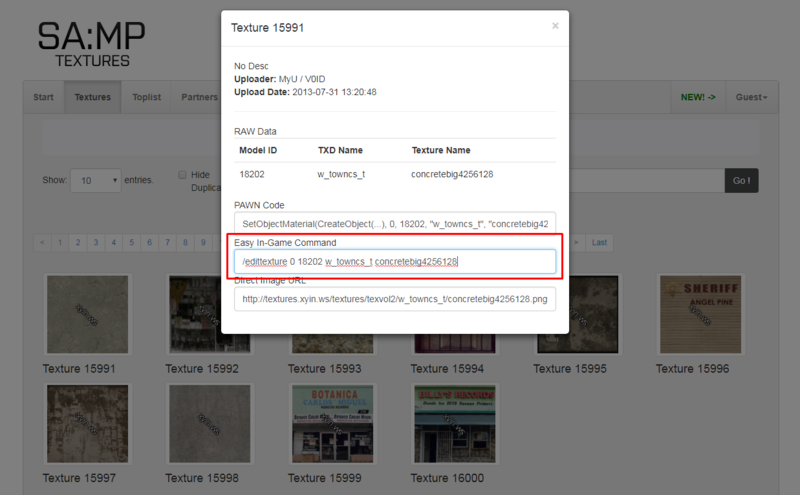Click the Texture 15995 caption
Image resolution: width=800 pixels, height=495 pixels.
tap(570, 368)
